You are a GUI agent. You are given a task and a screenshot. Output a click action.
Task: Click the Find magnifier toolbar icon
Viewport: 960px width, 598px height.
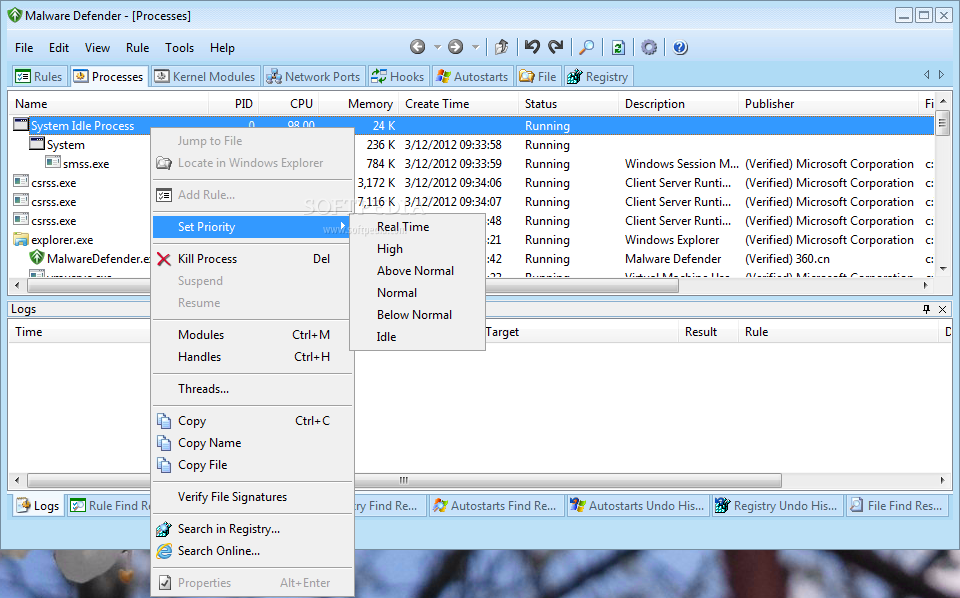pyautogui.click(x=587, y=47)
